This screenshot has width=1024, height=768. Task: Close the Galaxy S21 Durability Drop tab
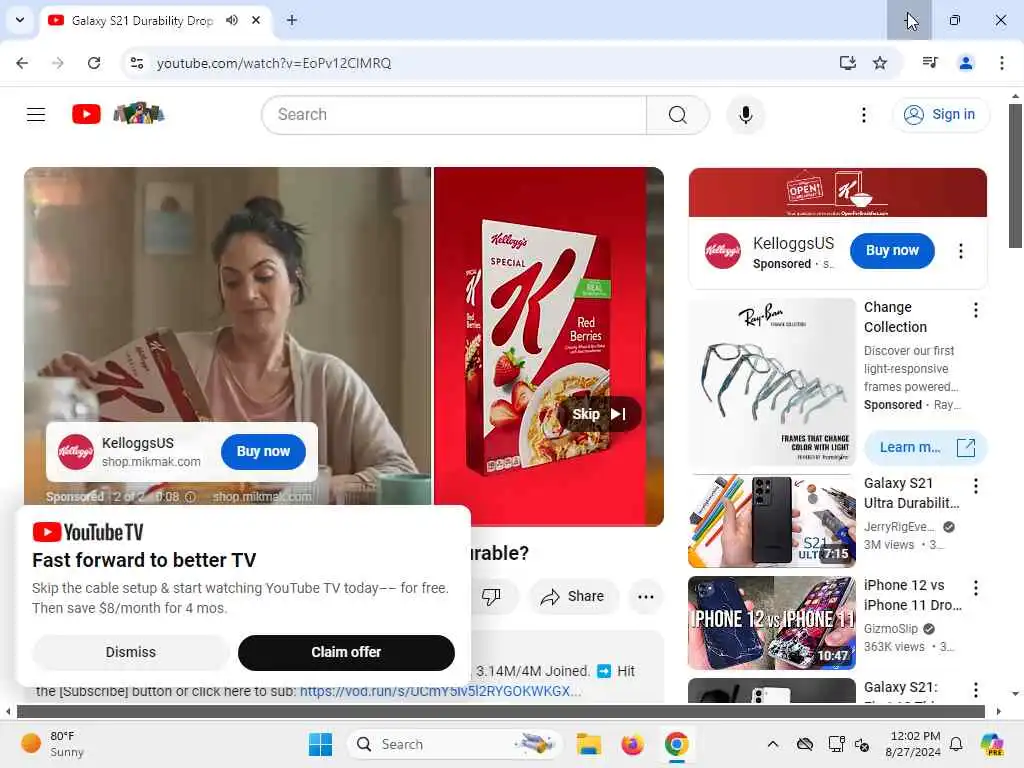click(x=256, y=20)
